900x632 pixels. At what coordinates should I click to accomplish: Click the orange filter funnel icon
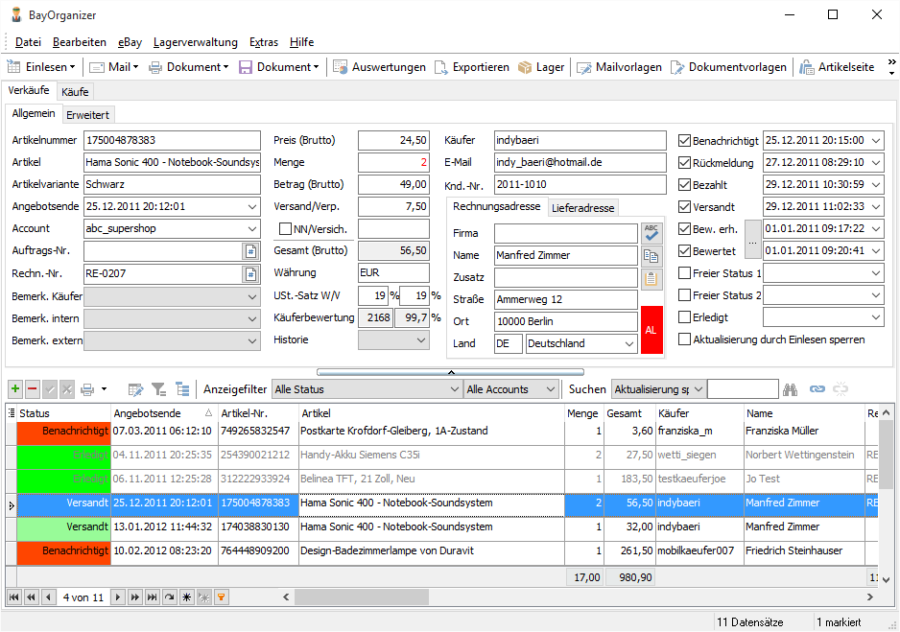[221, 597]
